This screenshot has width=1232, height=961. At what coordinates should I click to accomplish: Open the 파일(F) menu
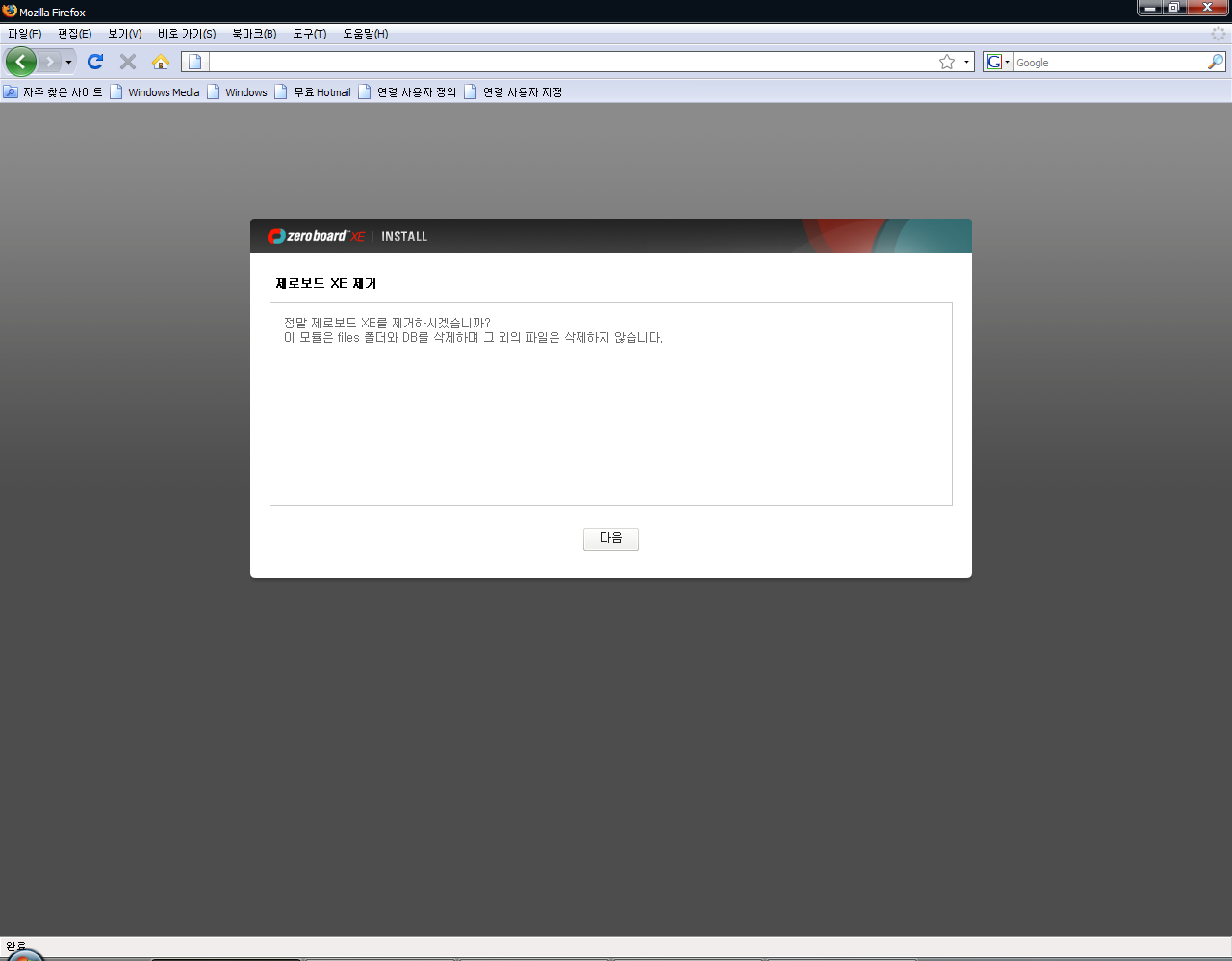pyautogui.click(x=24, y=34)
